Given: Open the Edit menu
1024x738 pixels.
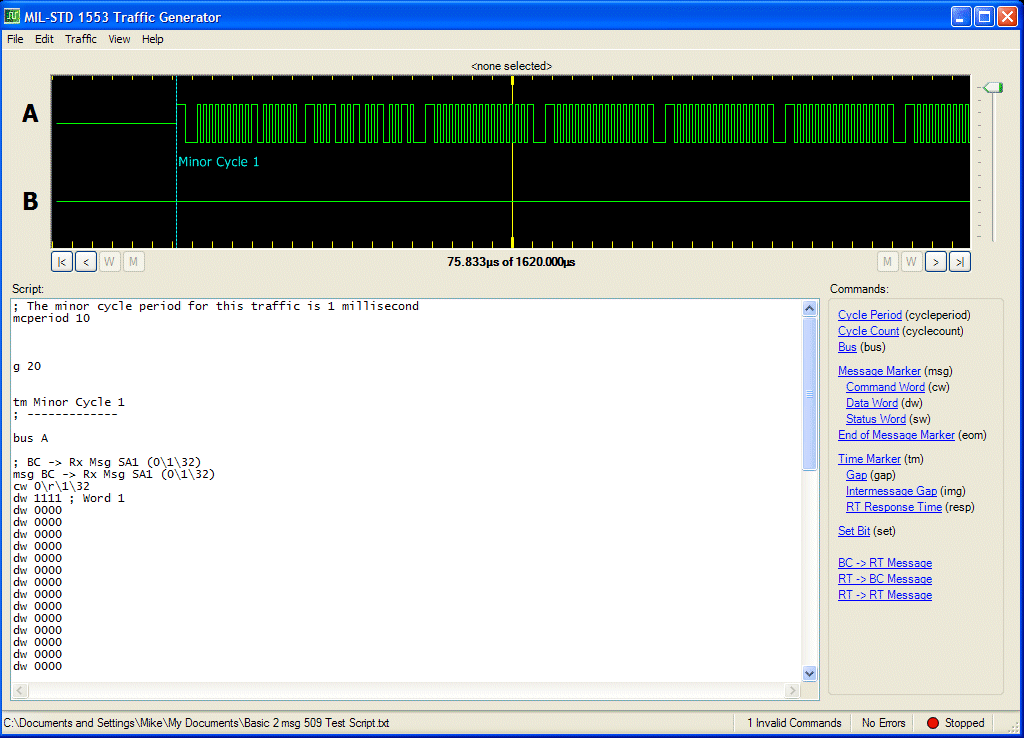Looking at the screenshot, I should 44,39.
